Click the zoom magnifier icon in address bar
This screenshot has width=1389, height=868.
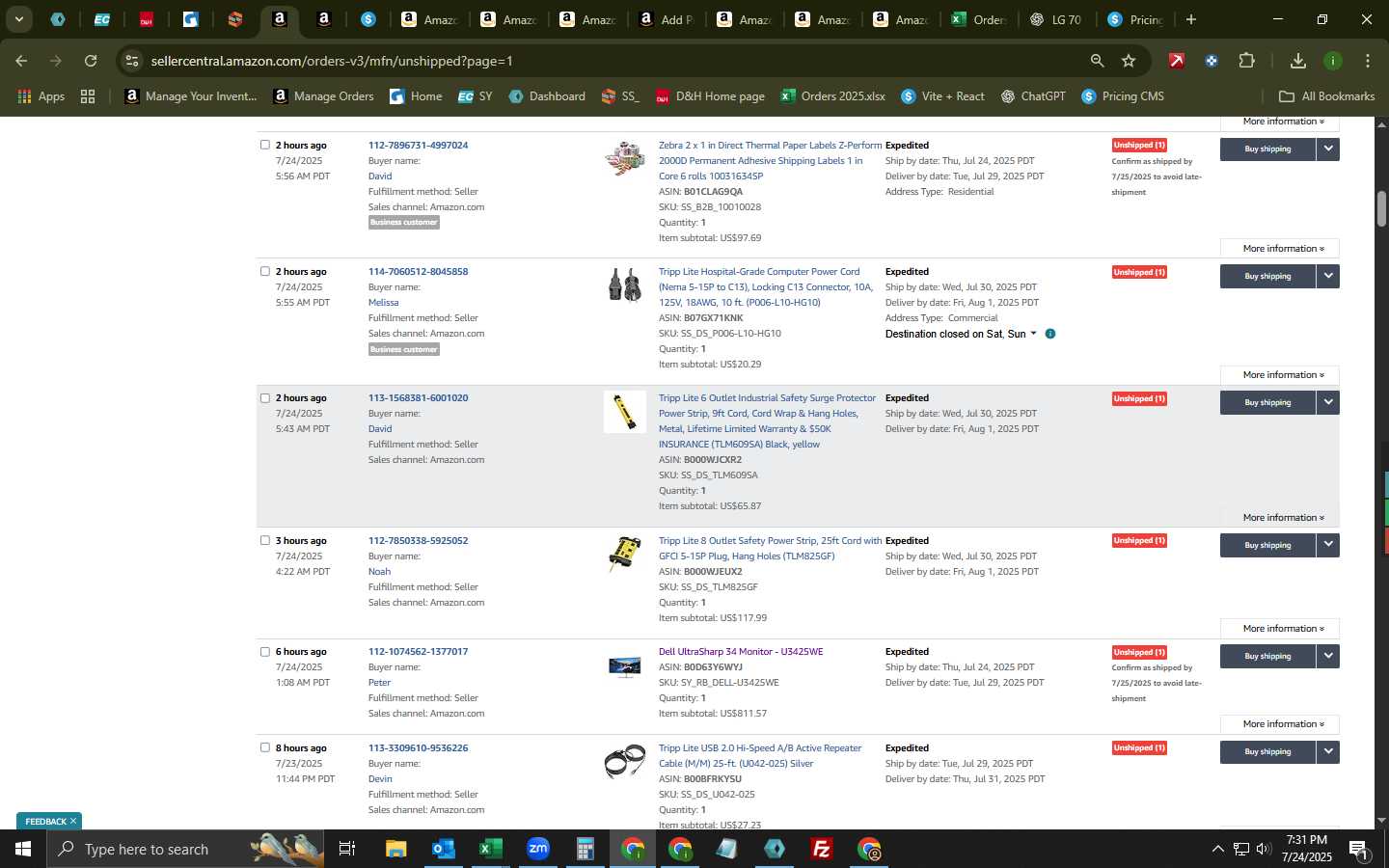pos(1097,61)
